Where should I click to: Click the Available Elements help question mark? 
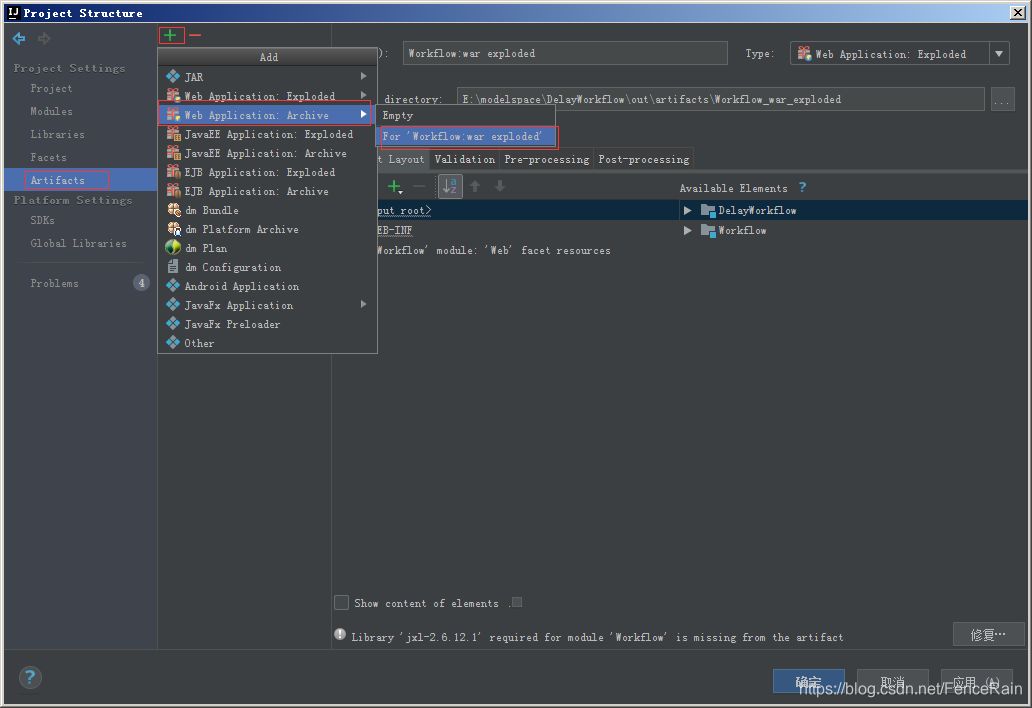point(802,188)
